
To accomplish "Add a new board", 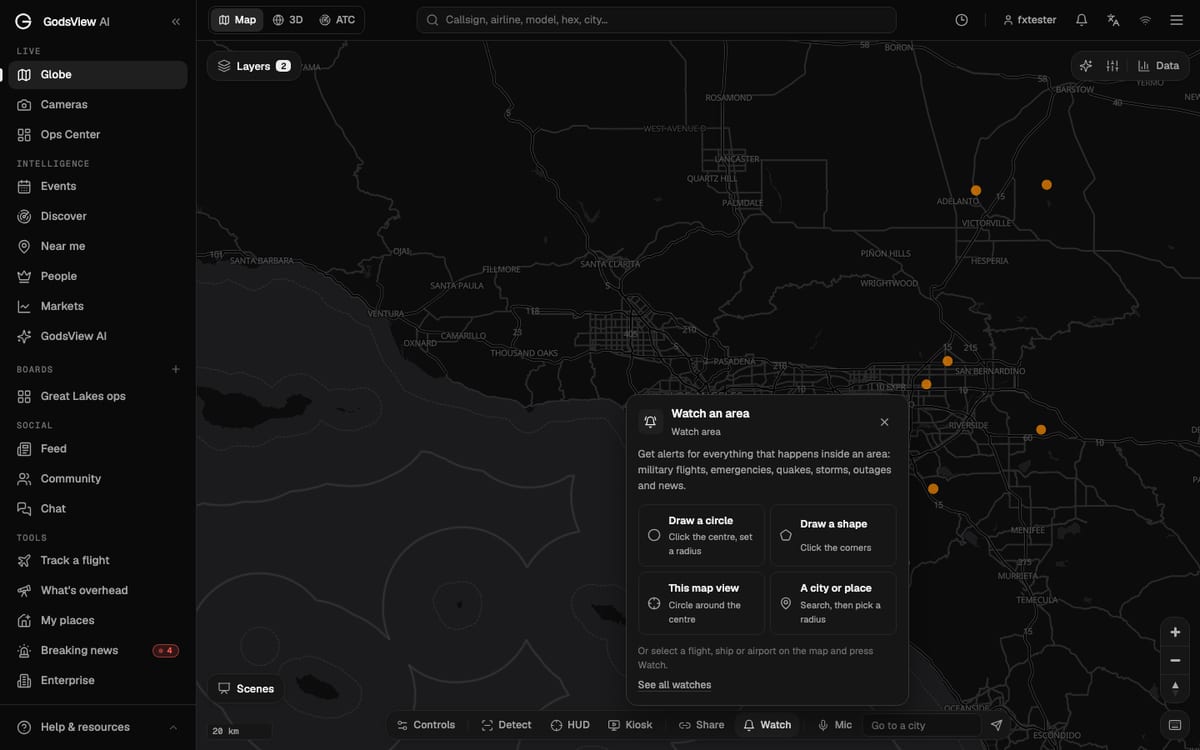I will pos(176,370).
